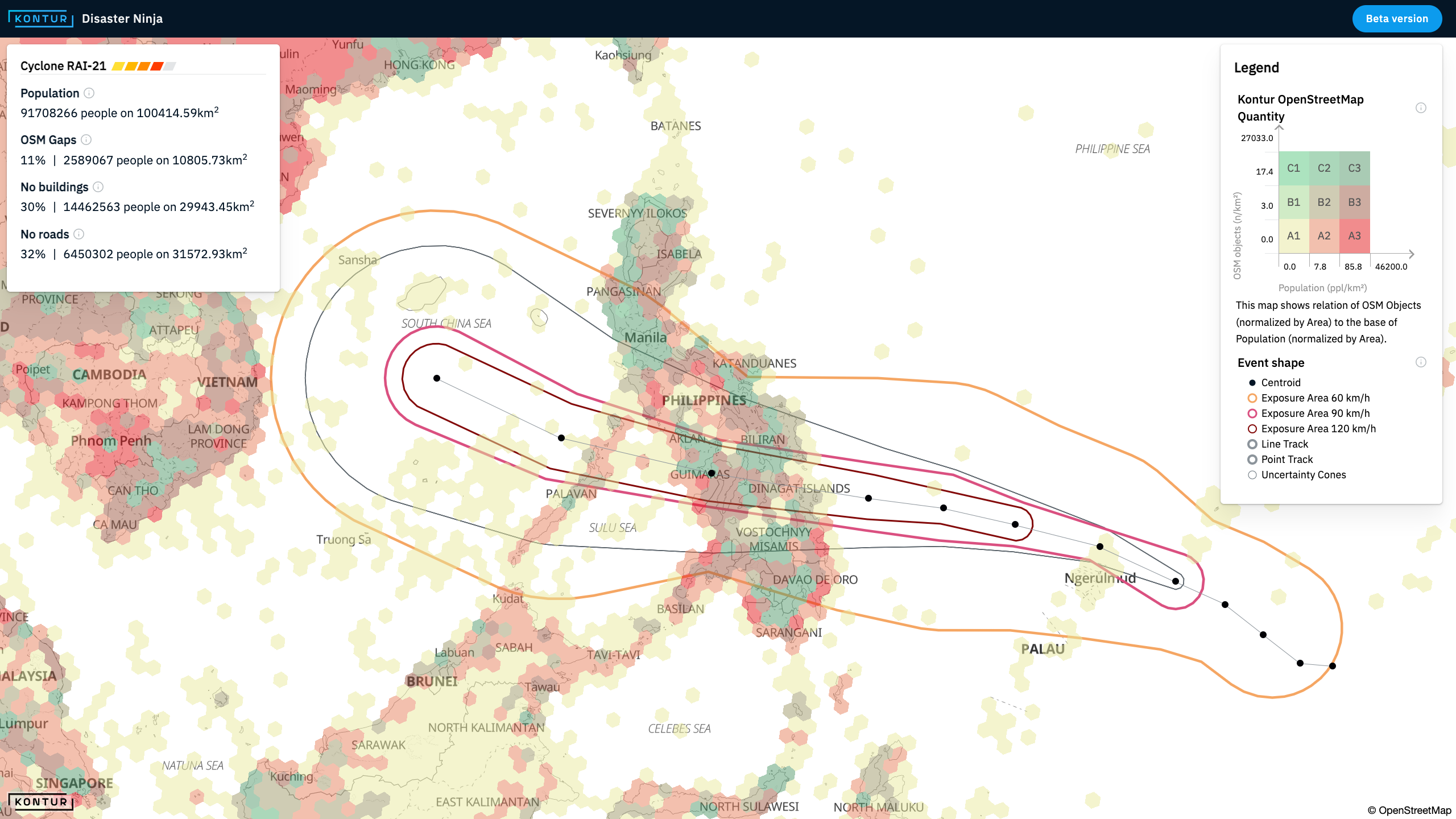Click the B1 legend cell

tap(1294, 202)
